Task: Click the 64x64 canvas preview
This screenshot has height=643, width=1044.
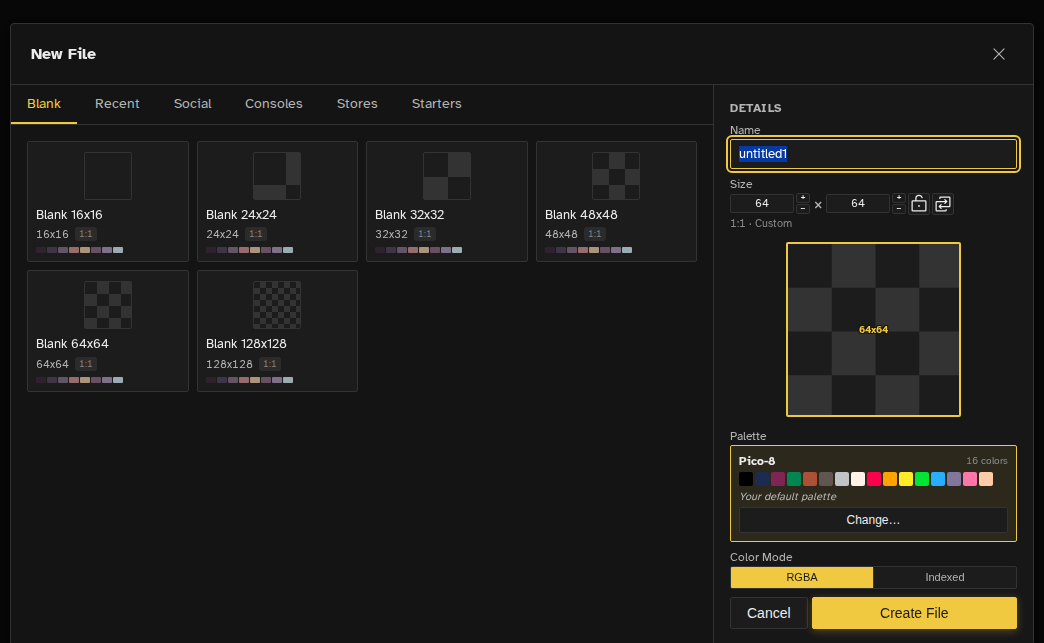Action: [873, 329]
